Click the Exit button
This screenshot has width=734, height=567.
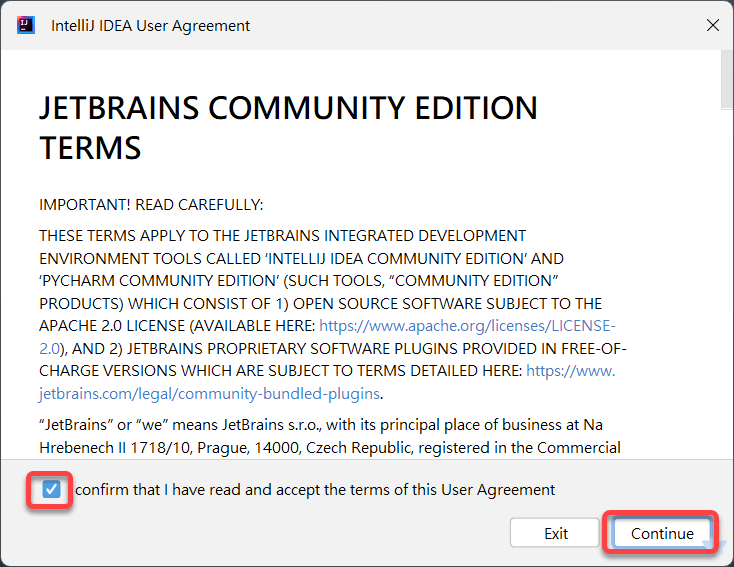pos(555,533)
